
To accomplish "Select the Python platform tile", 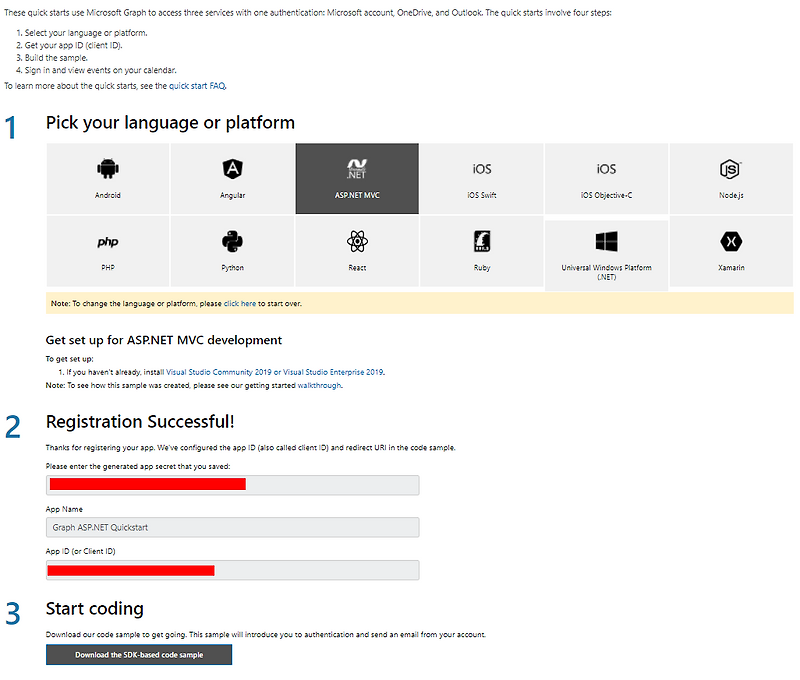I will (232, 250).
